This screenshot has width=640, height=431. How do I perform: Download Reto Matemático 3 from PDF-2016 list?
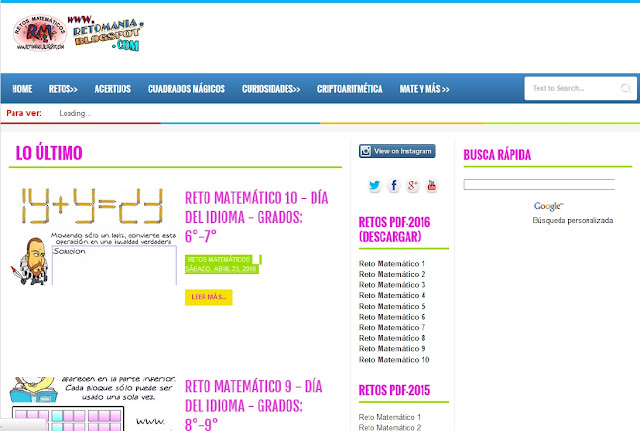pos(392,285)
